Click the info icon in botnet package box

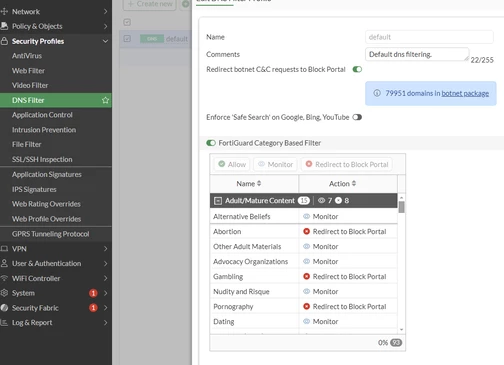click(377, 93)
